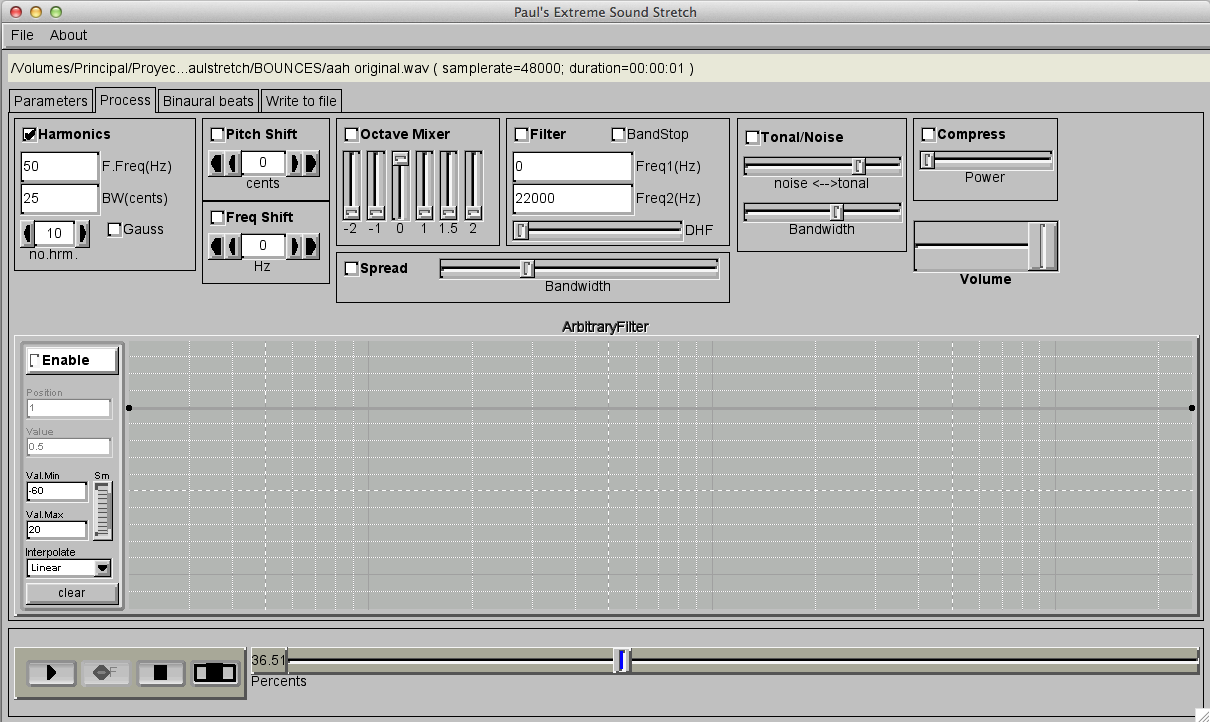Open the About menu

click(69, 35)
